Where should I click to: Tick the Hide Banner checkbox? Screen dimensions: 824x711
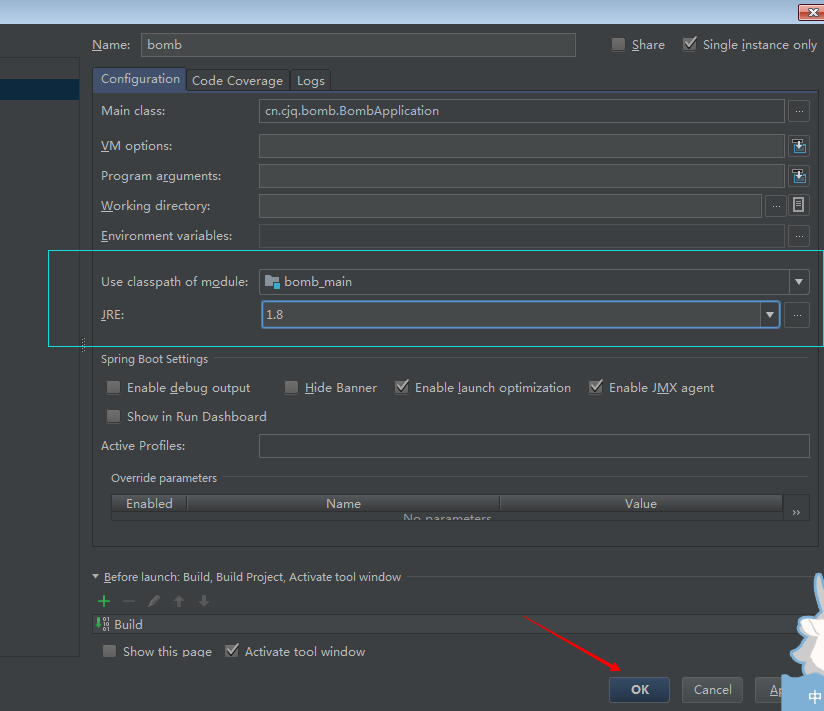click(291, 388)
